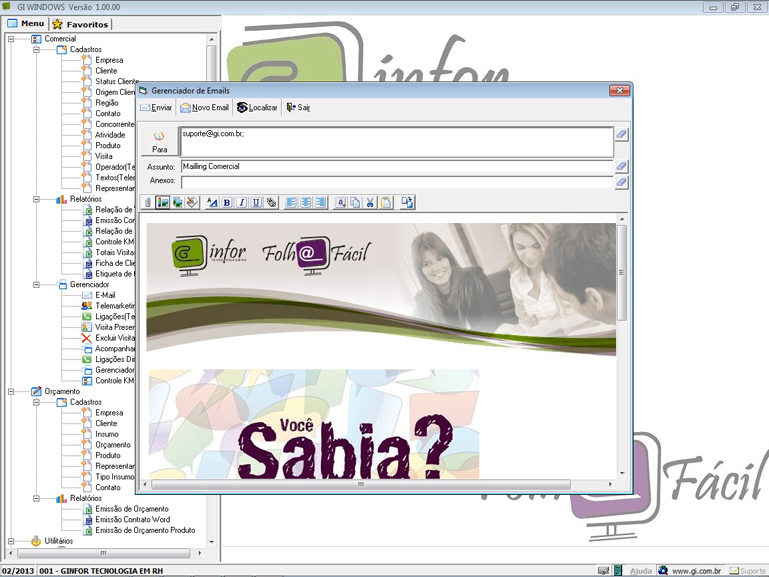Viewport: 769px width, 577px height.
Task: Click the Assunto subject field
Action: click(397, 166)
